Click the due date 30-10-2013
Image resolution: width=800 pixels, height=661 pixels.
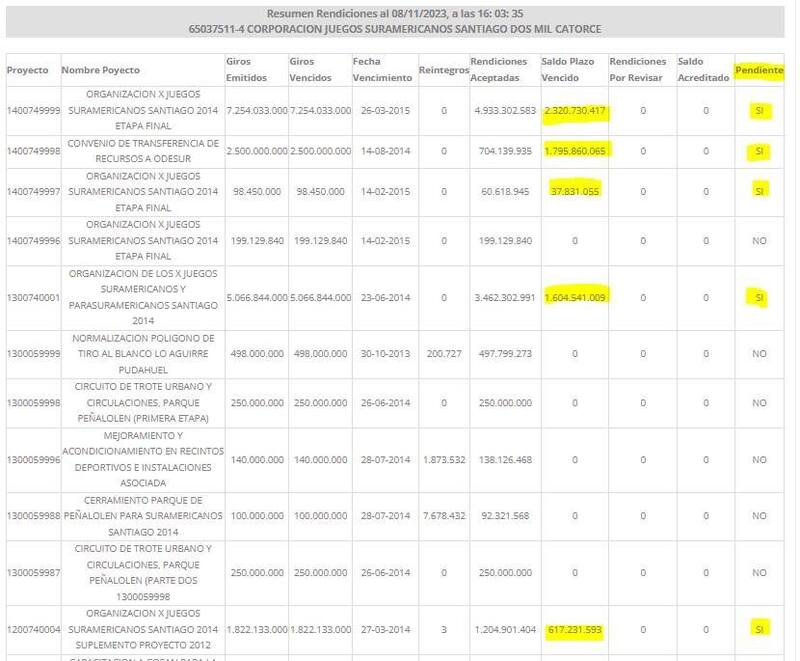pos(382,354)
